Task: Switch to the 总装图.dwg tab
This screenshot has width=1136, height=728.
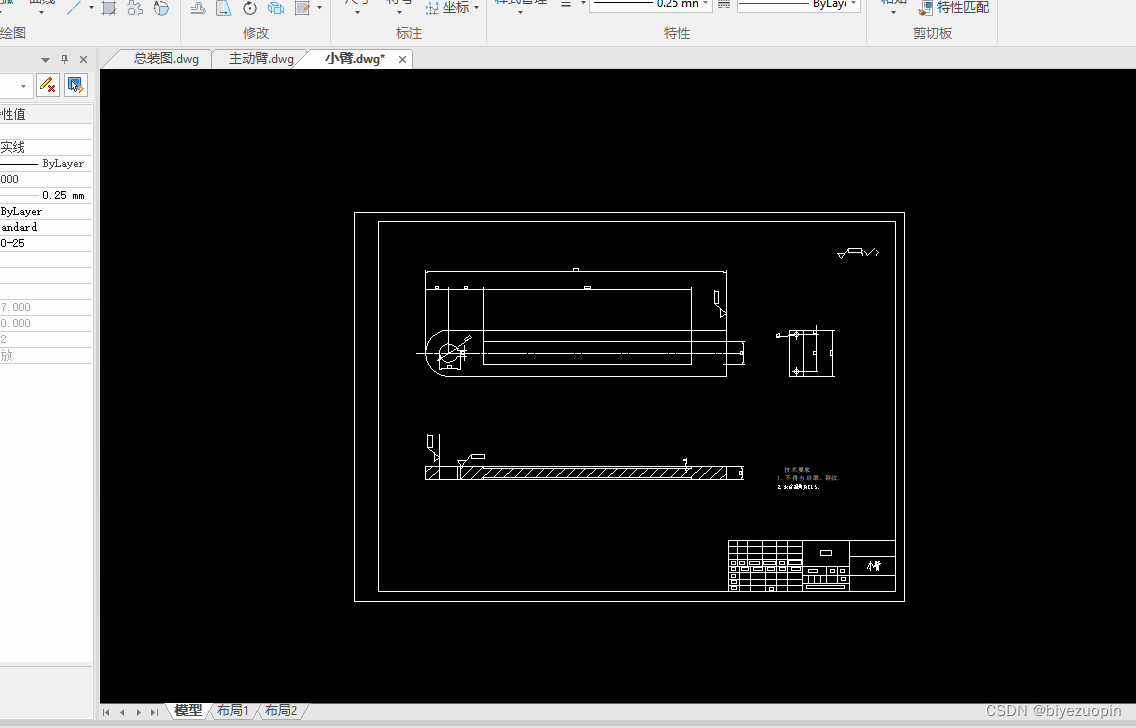Action: tap(166, 59)
